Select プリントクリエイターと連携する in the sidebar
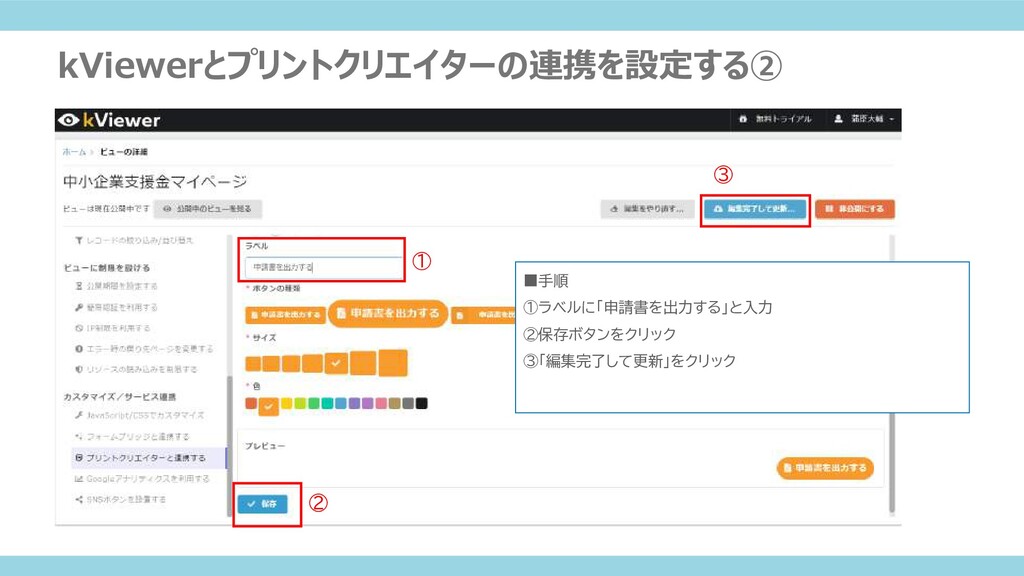 (x=148, y=458)
